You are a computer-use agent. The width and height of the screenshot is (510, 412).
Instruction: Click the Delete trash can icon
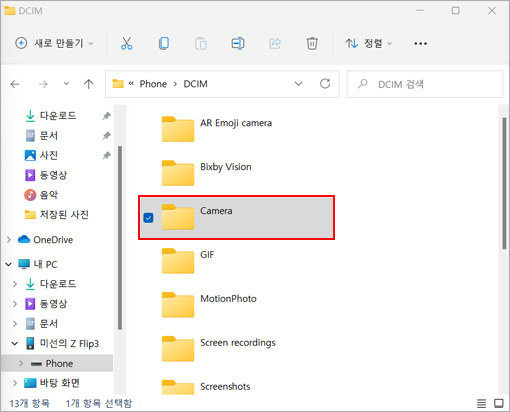pos(312,44)
